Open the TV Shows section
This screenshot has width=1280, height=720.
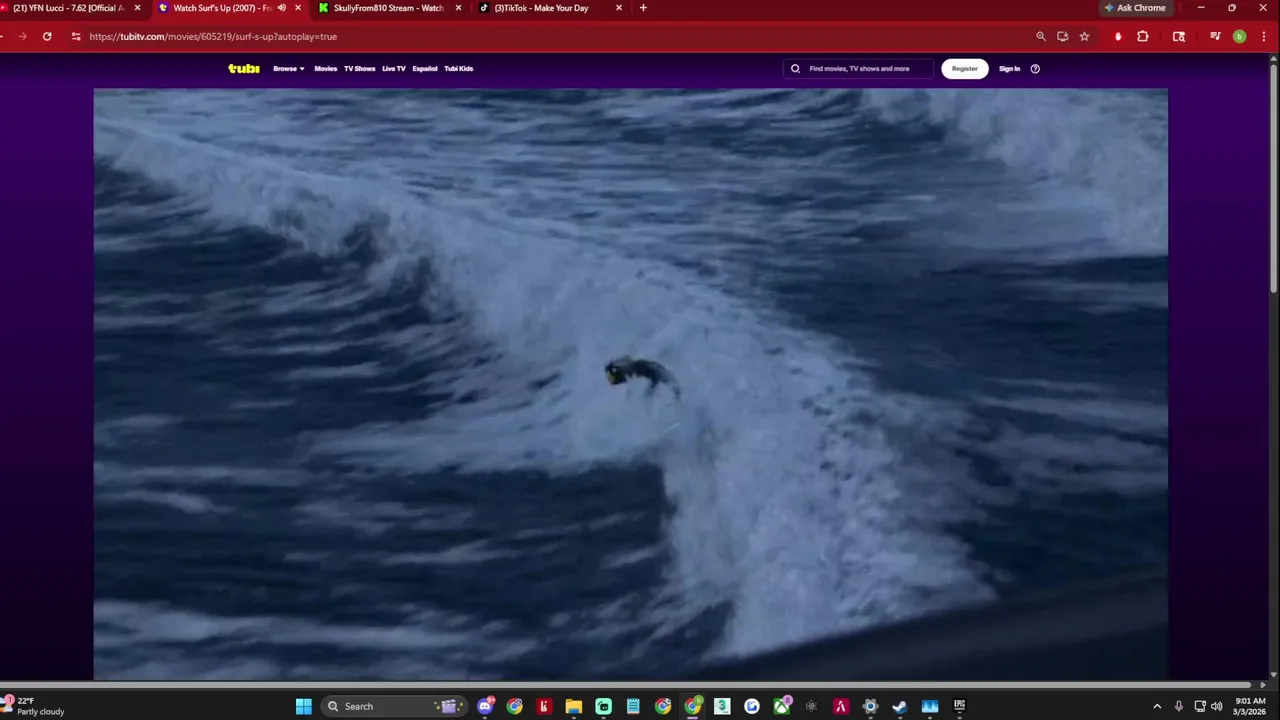pos(359,69)
